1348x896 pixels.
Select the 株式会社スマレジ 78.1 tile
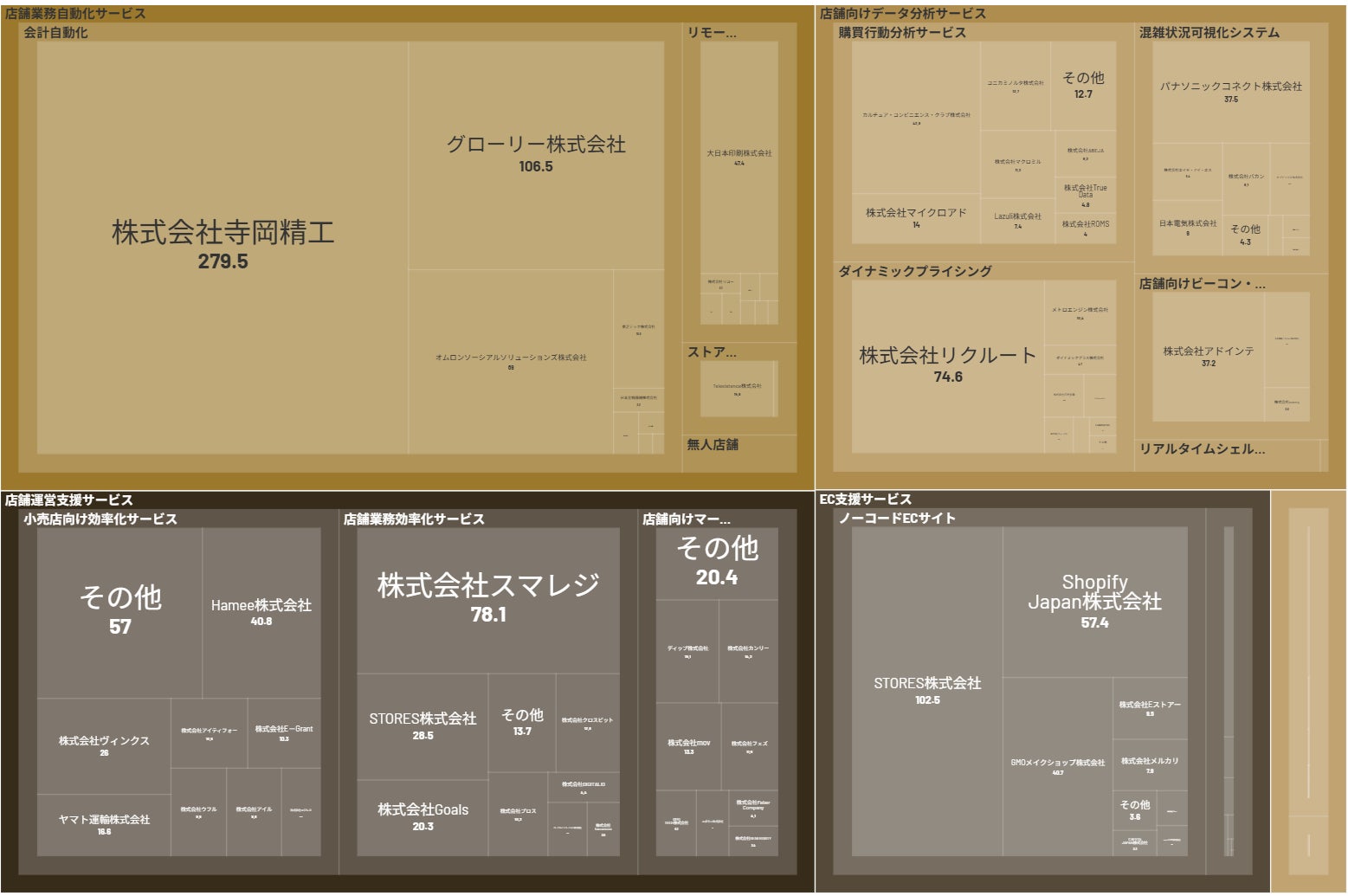pos(489,592)
